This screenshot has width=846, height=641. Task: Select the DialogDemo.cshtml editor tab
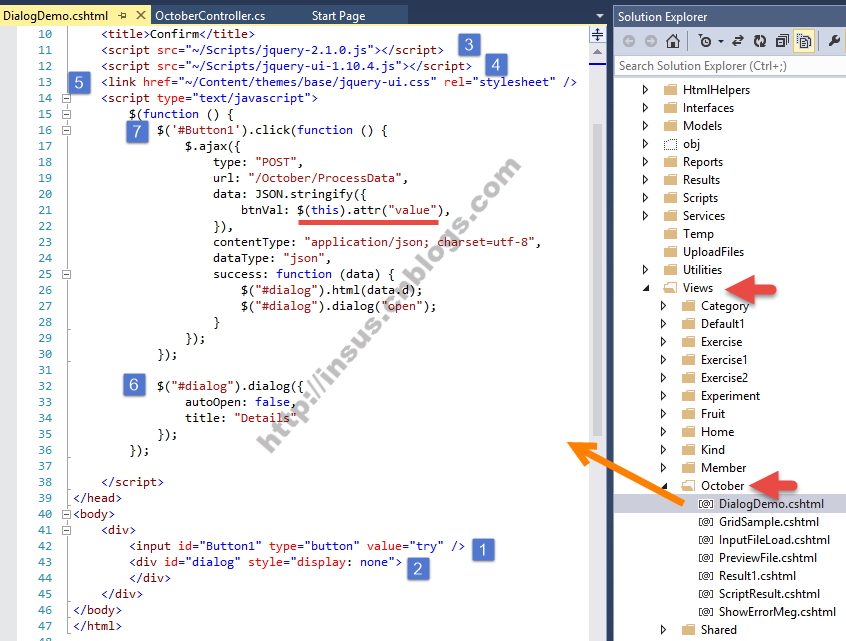[x=56, y=16]
